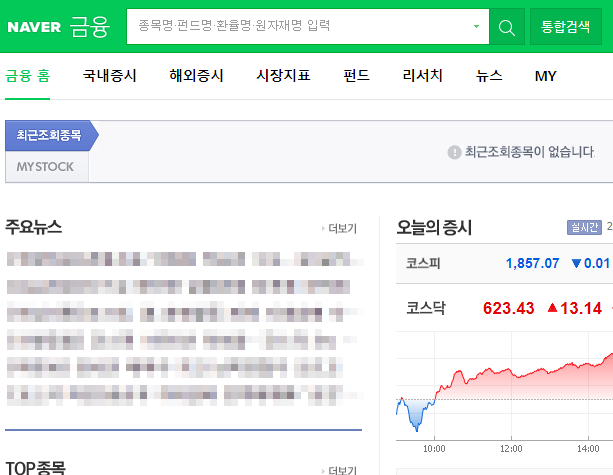
Task: Click the 10:00 chart time label
Action: [434, 449]
